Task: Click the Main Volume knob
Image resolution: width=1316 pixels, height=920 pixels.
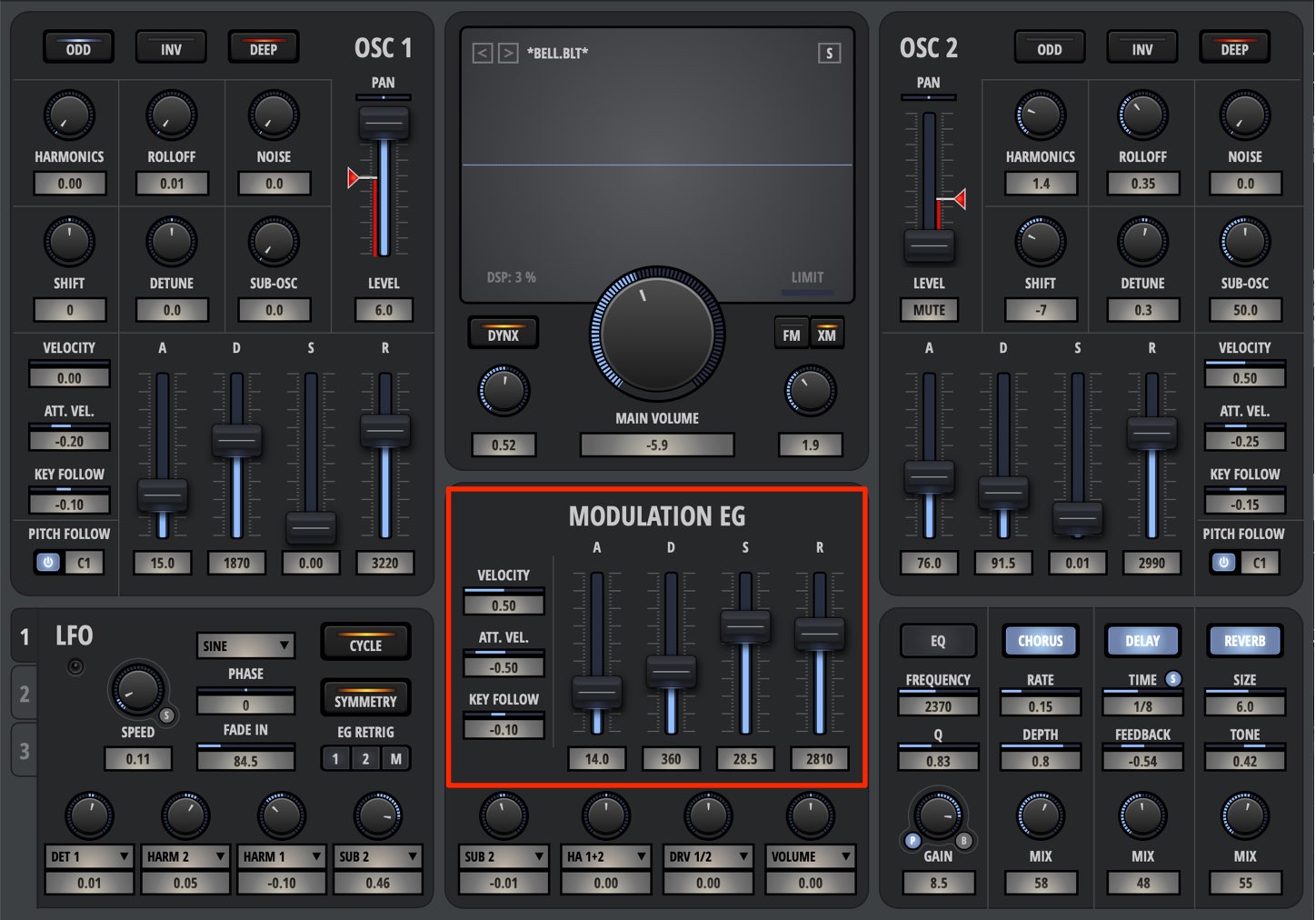Action: (657, 334)
